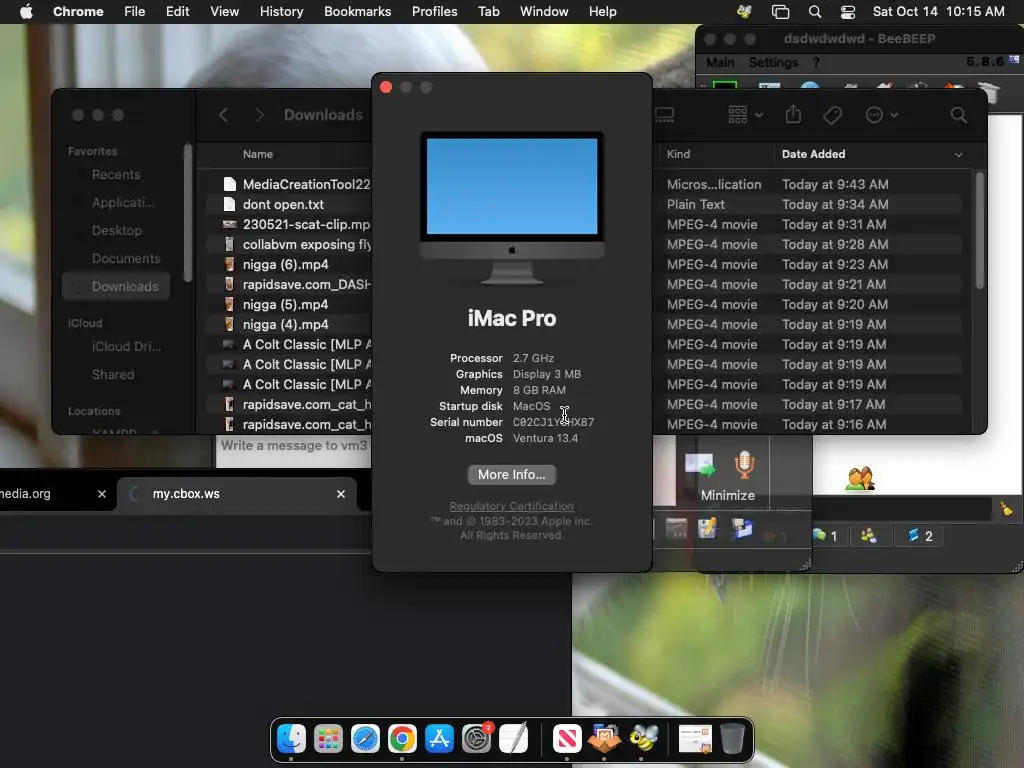Open the App Store Dock icon
1024x768 pixels.
click(x=439, y=739)
